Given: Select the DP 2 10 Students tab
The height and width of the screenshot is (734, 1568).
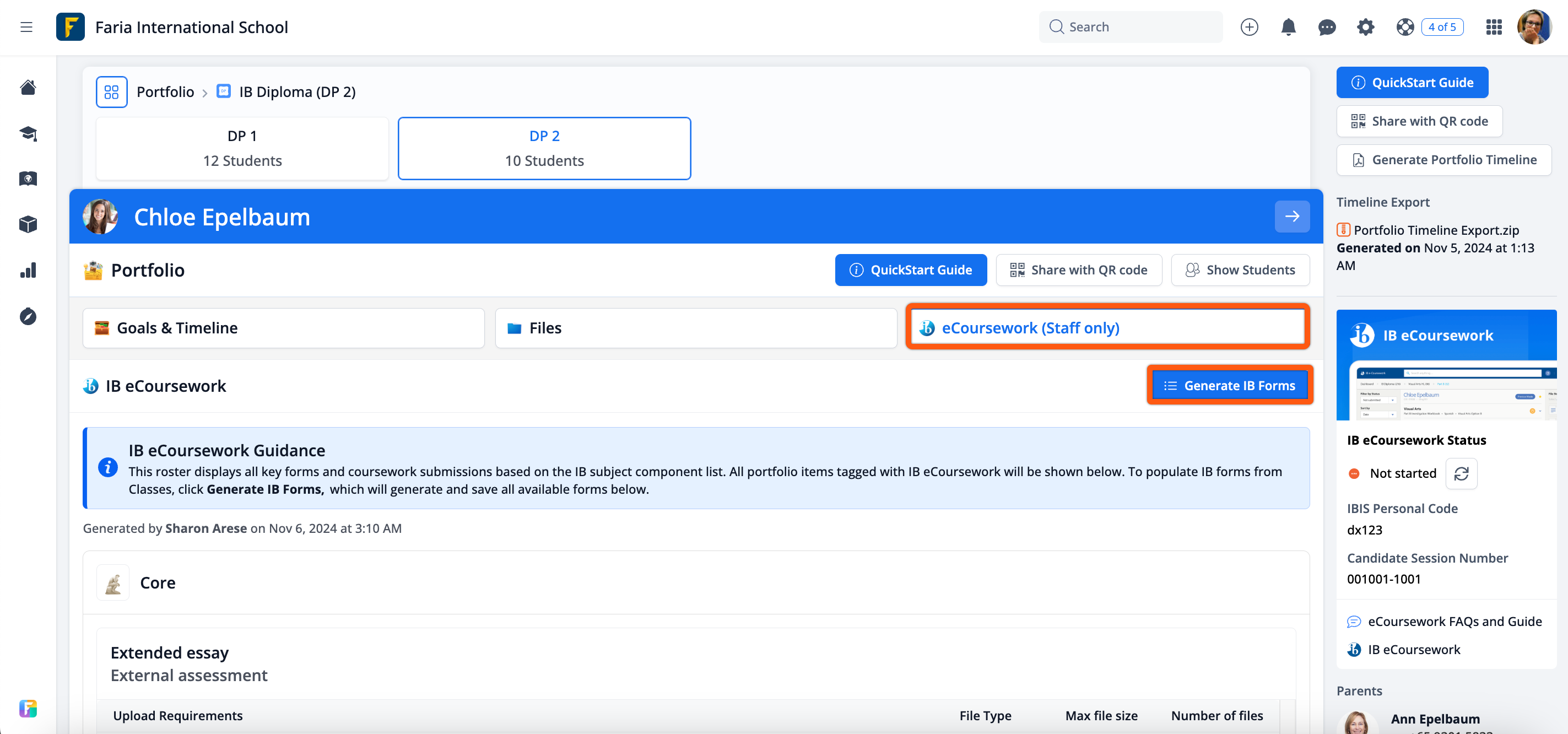Looking at the screenshot, I should pos(544,148).
